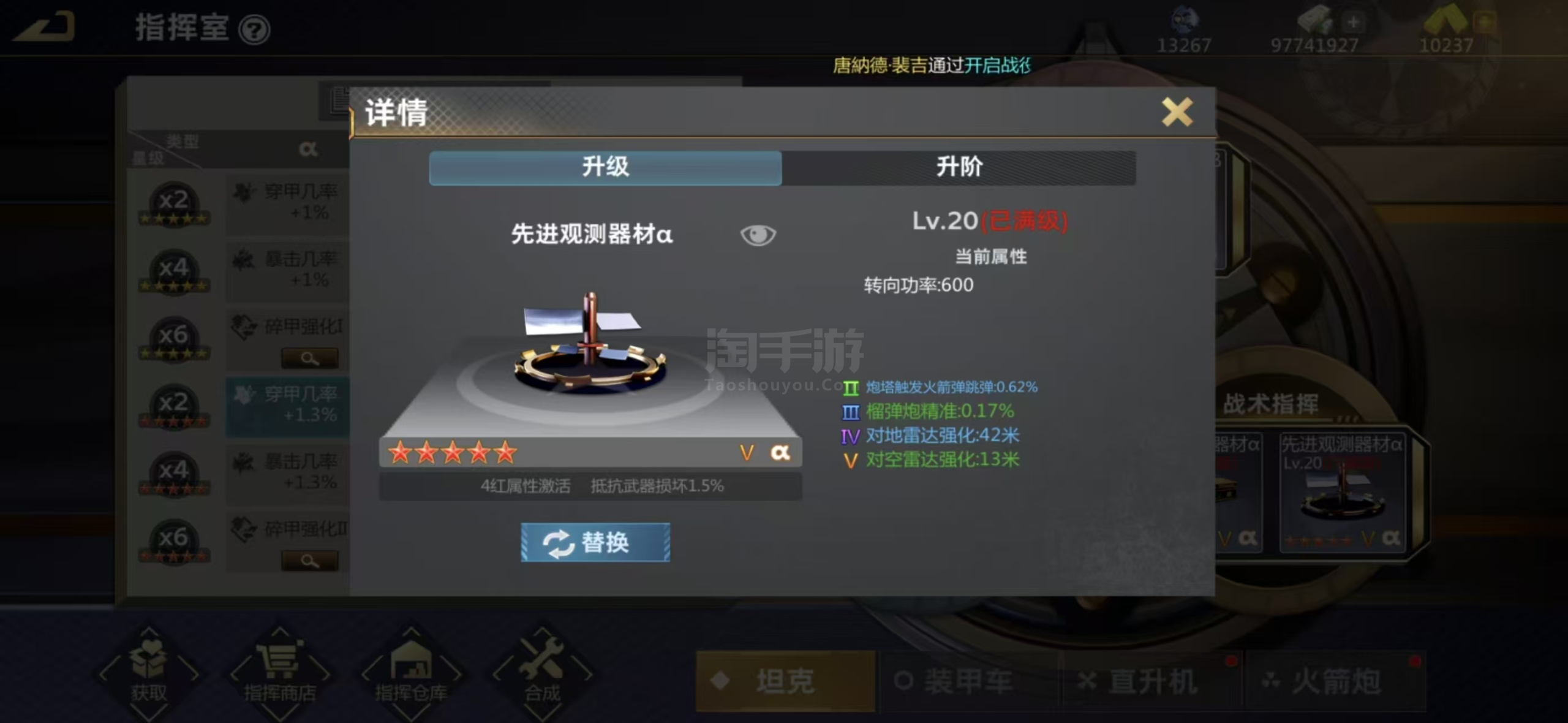Viewport: 1568px width, 723px height.
Task: Toggle the eye preview of 先进观测器材α
Action: pos(758,235)
